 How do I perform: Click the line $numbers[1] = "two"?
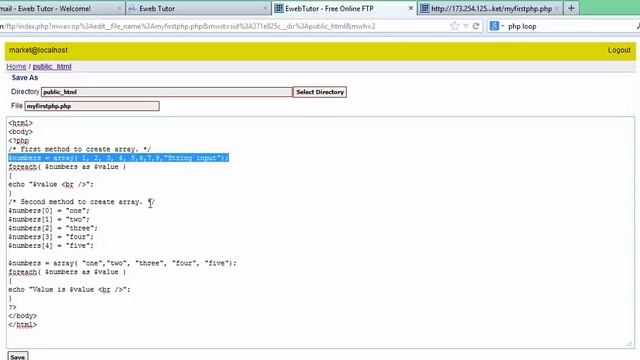coord(49,220)
